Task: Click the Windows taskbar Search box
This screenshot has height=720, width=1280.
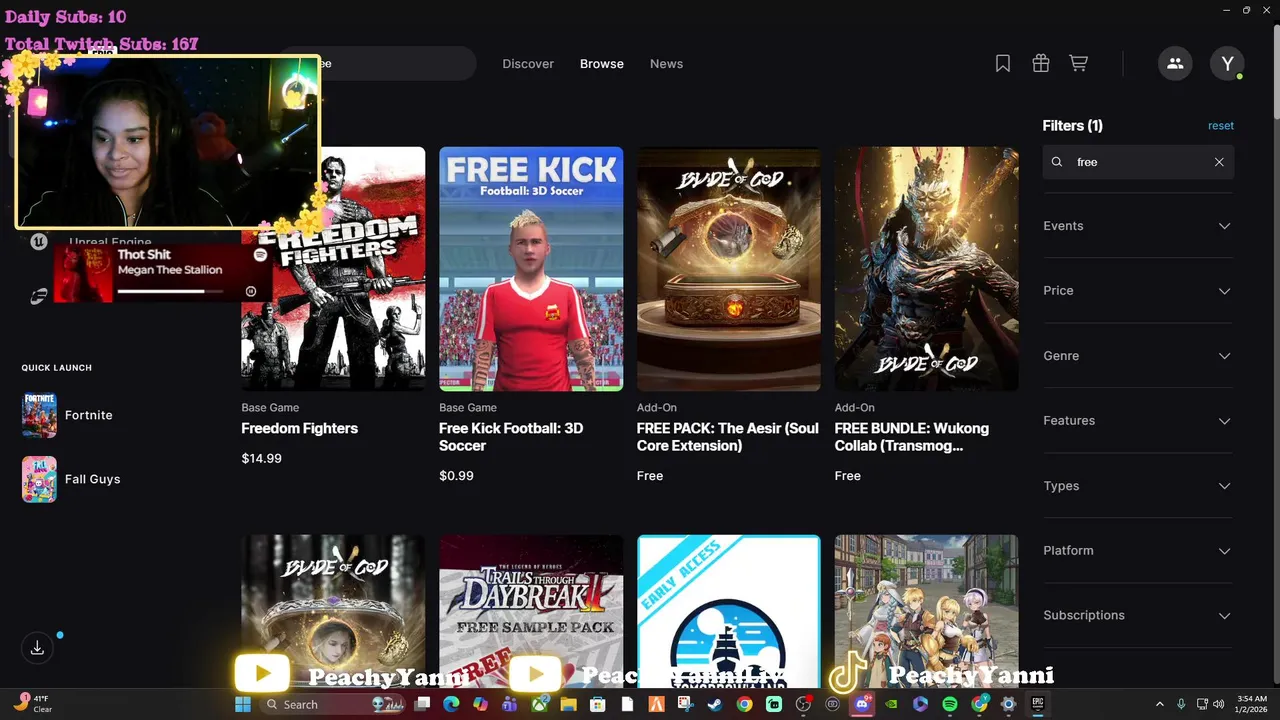Action: (333, 704)
